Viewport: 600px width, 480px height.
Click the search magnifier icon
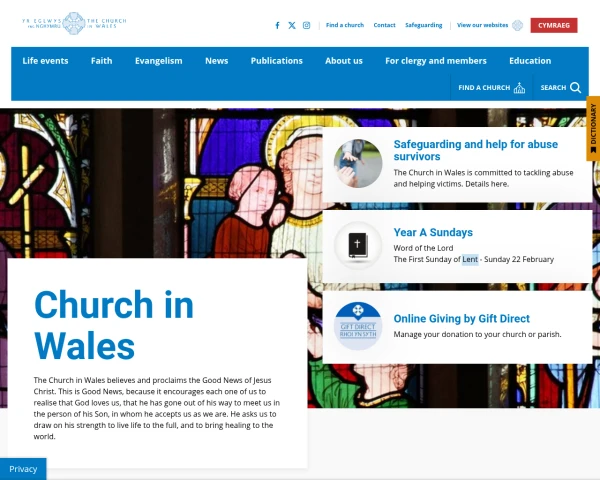pyautogui.click(x=575, y=88)
